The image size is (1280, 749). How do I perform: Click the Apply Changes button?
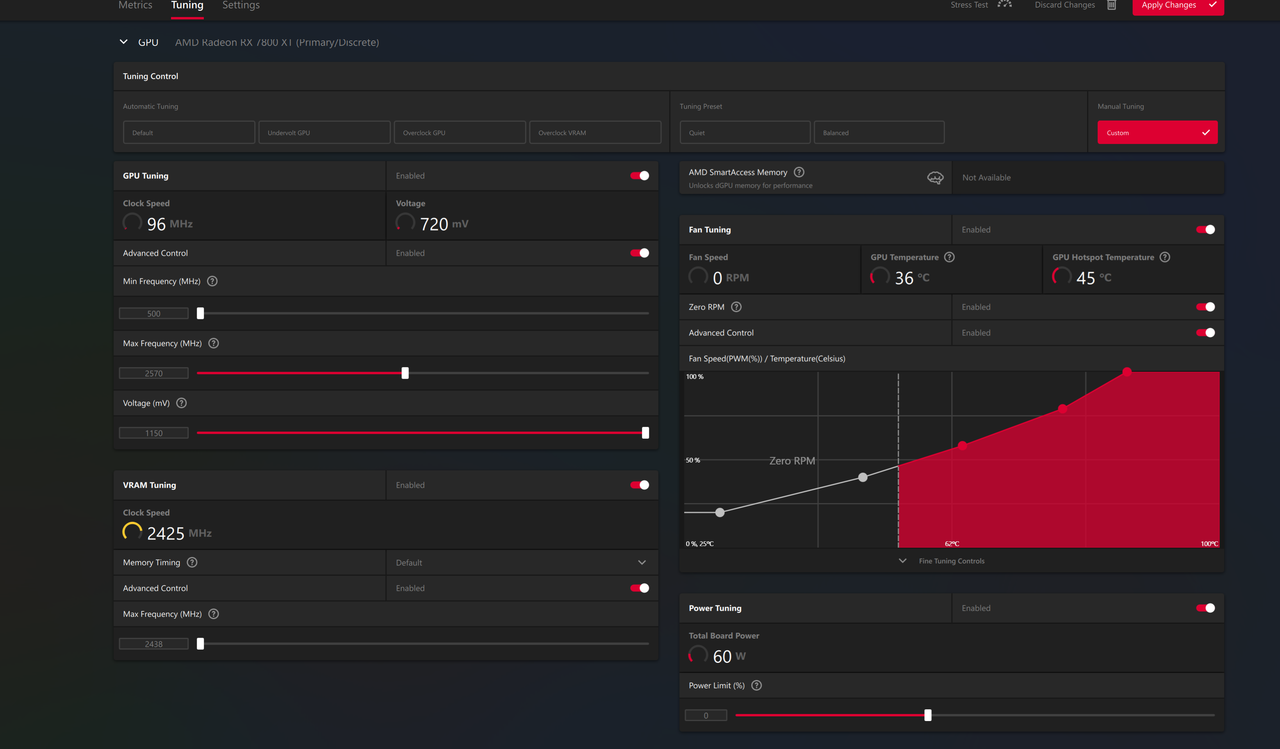pos(1178,5)
